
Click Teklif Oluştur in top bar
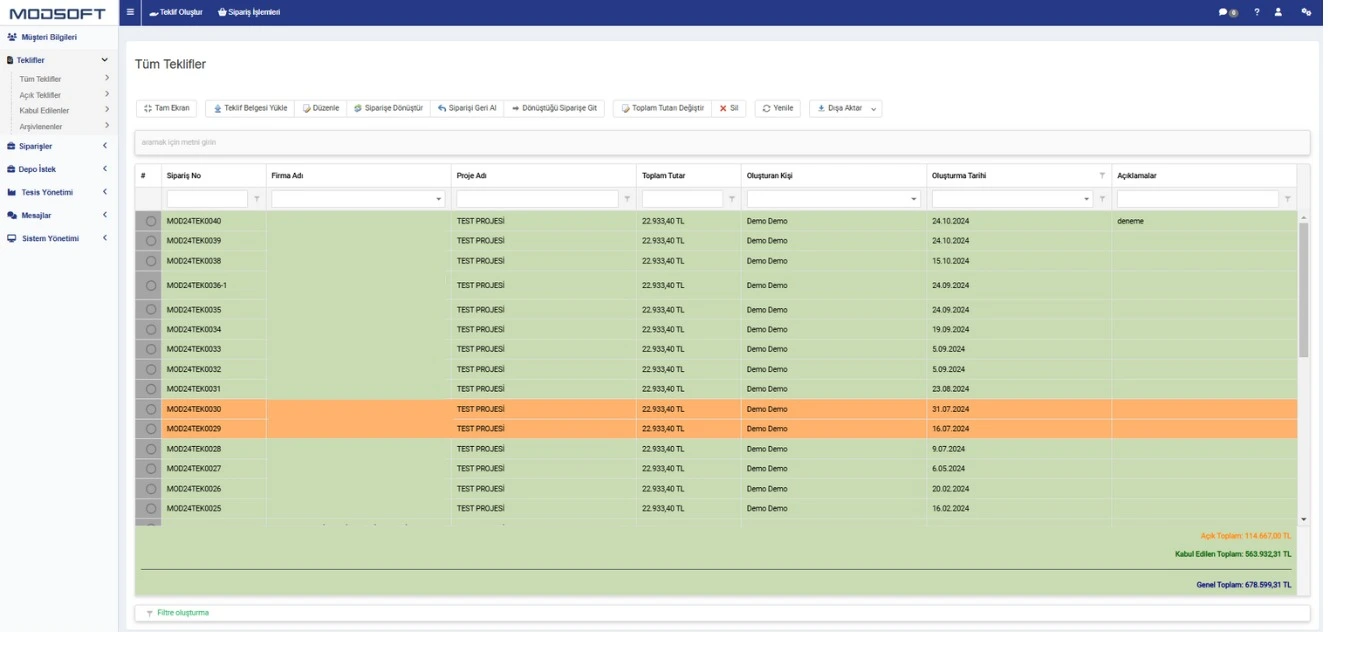coord(176,12)
